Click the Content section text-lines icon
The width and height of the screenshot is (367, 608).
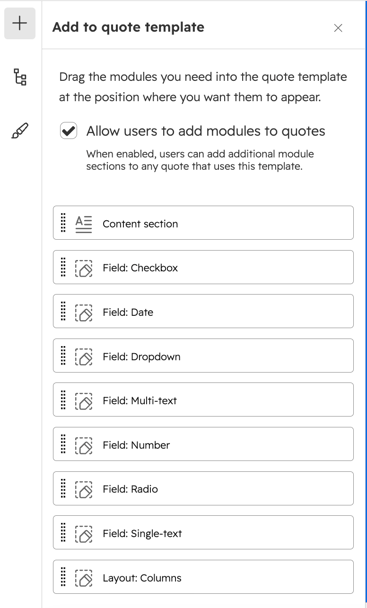pos(83,224)
